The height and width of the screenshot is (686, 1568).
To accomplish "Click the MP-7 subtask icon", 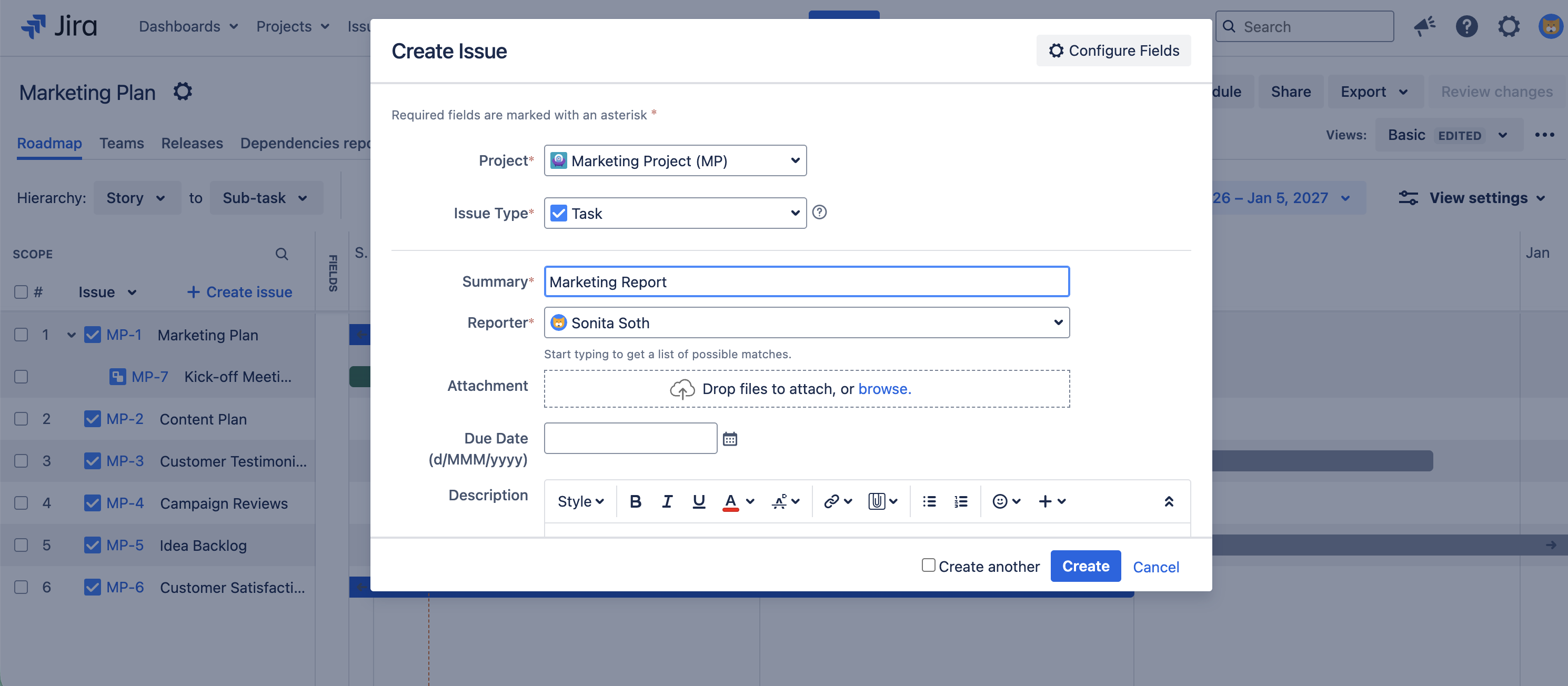I will click(117, 377).
